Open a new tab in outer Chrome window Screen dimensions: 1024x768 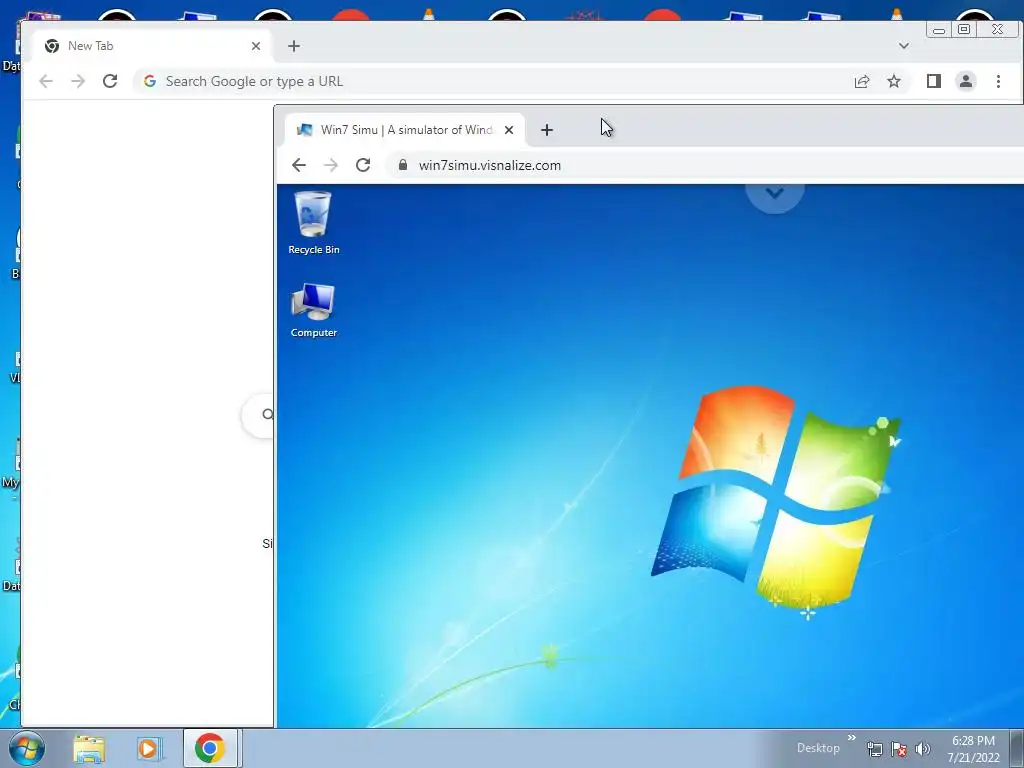point(294,46)
